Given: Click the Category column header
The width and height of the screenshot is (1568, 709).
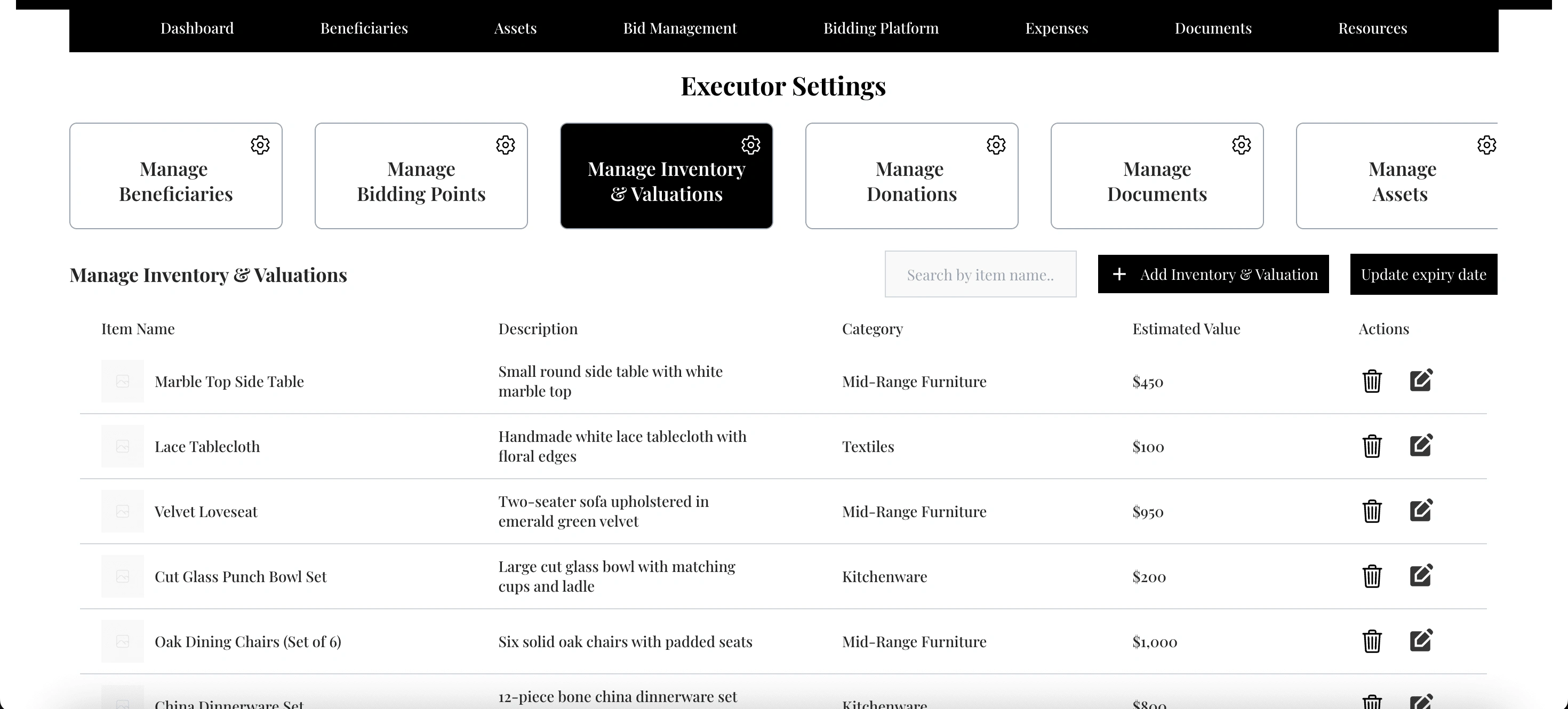Looking at the screenshot, I should 872,329.
